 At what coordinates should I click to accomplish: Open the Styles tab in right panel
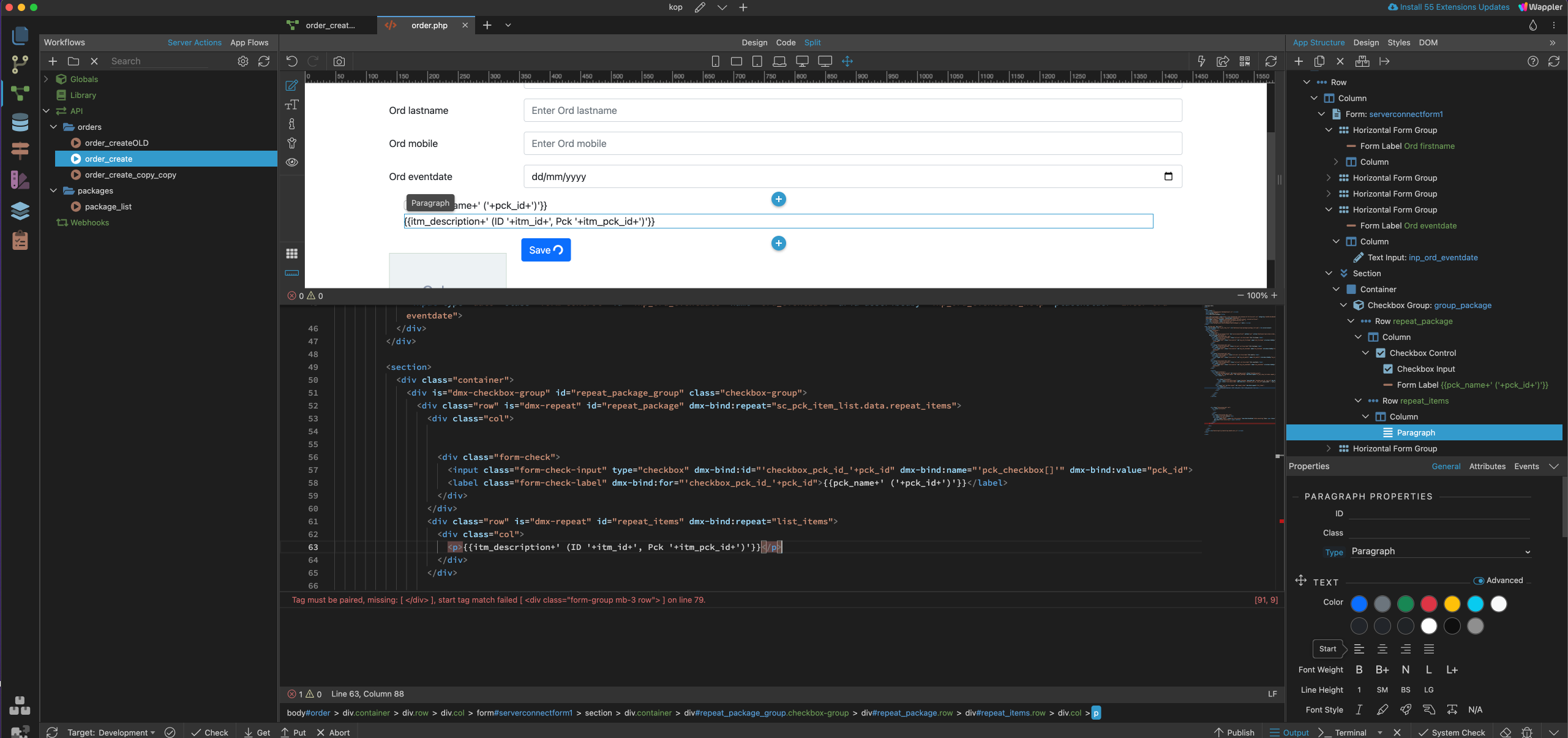1398,43
